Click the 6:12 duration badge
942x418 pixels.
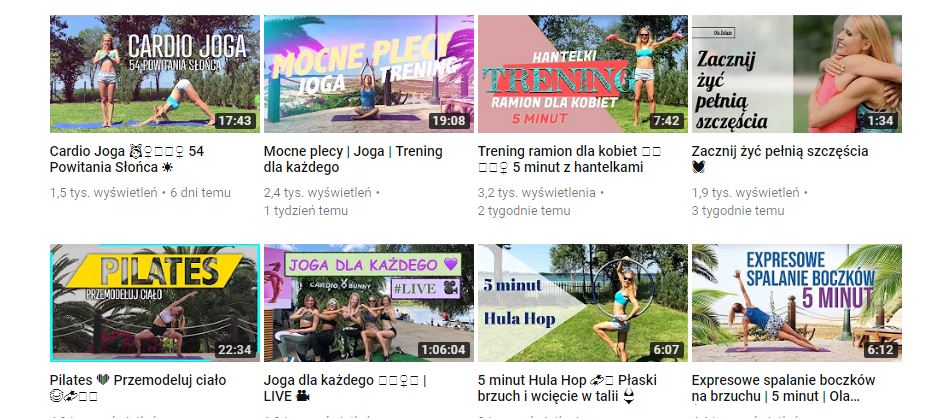pos(880,350)
